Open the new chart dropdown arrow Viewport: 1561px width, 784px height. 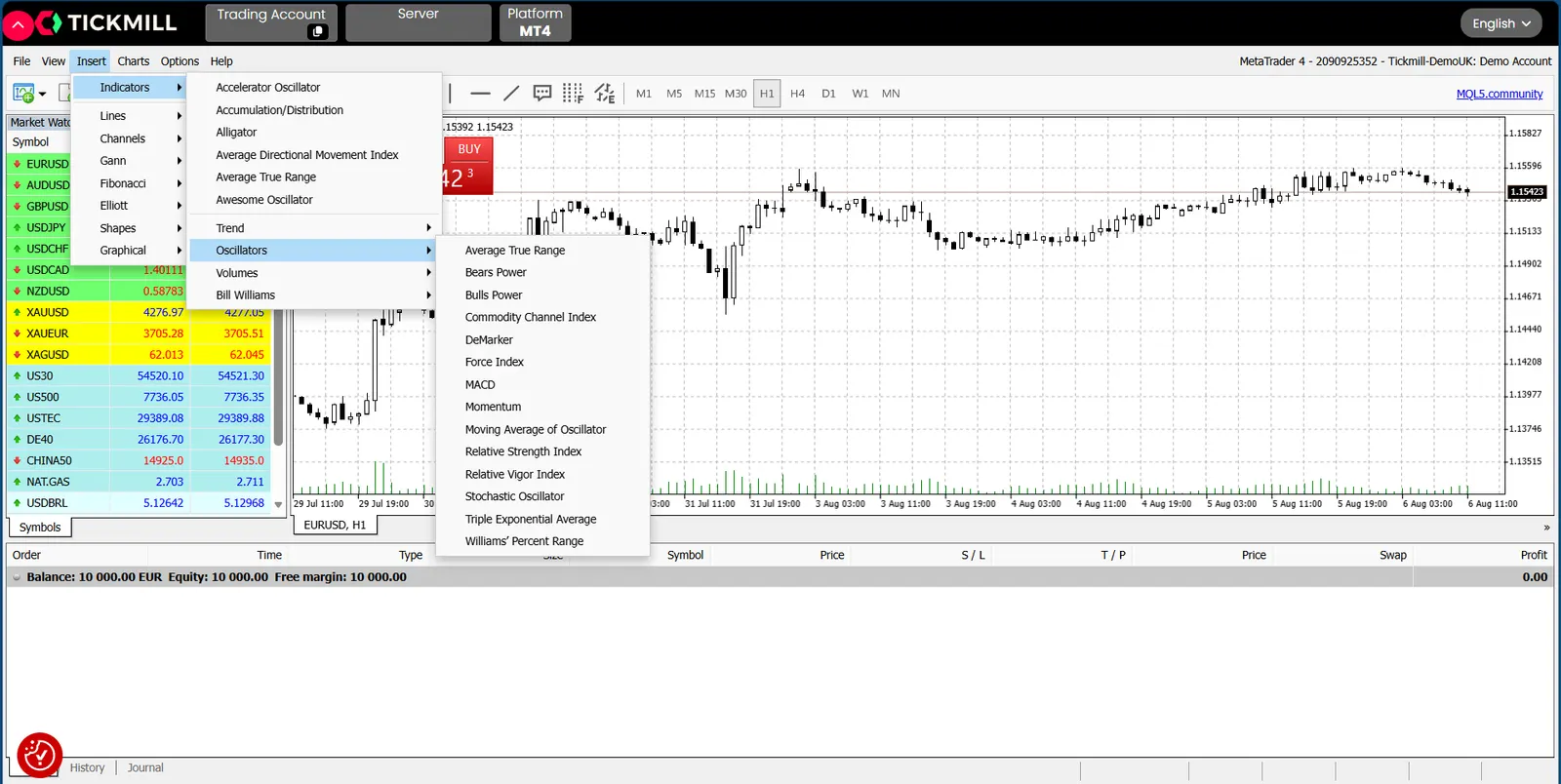tap(42, 95)
